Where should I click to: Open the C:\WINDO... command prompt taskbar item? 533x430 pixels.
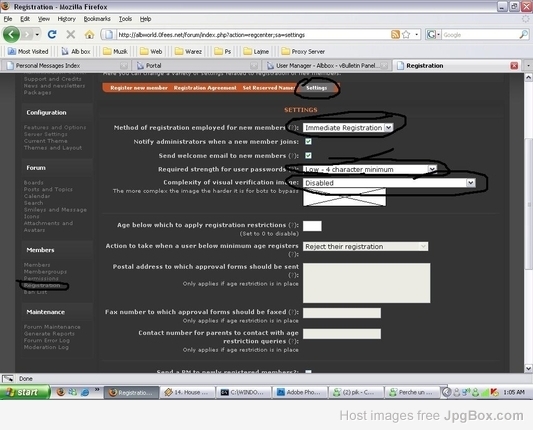pyautogui.click(x=243, y=392)
